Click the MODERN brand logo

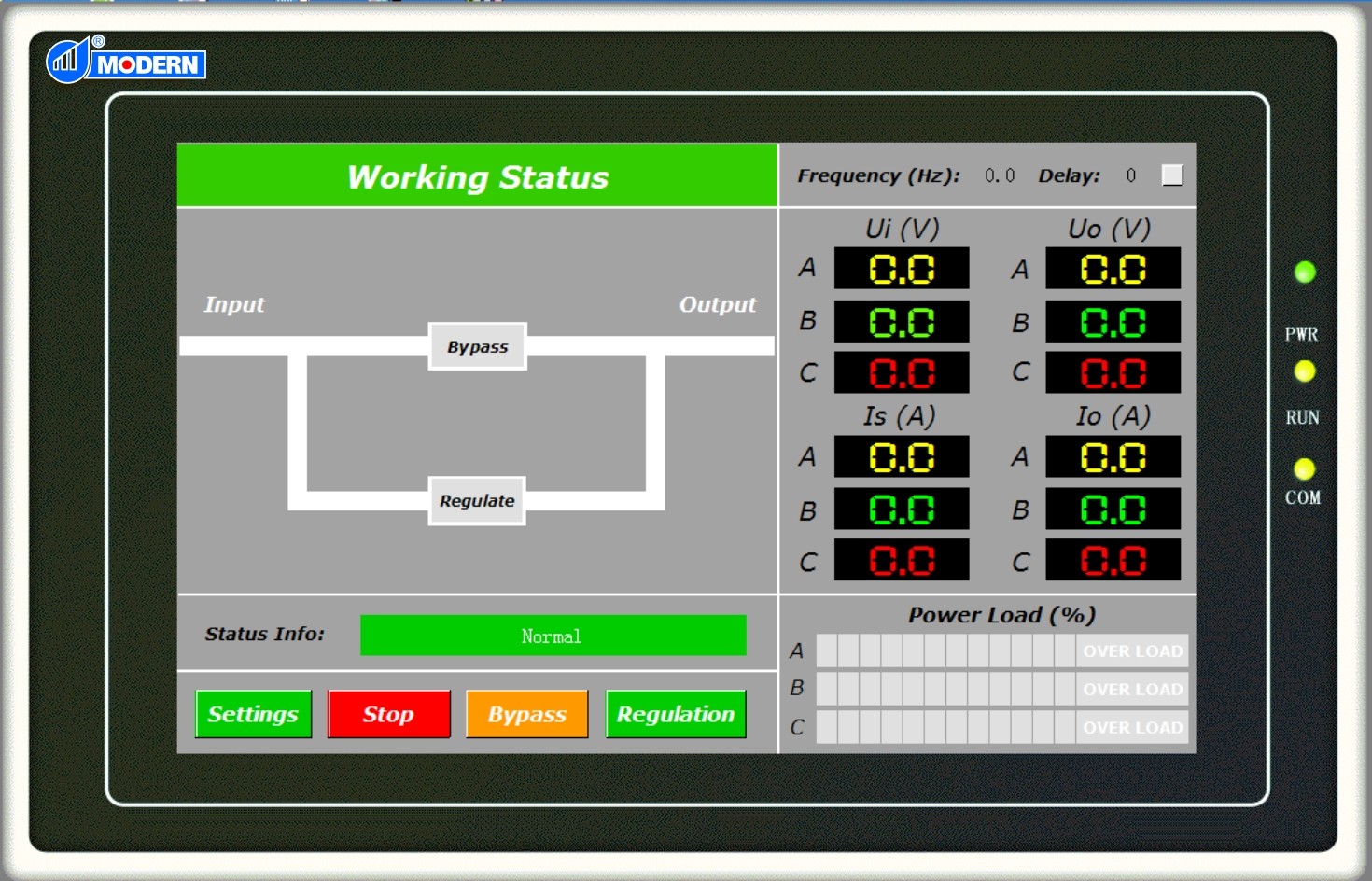point(126,61)
